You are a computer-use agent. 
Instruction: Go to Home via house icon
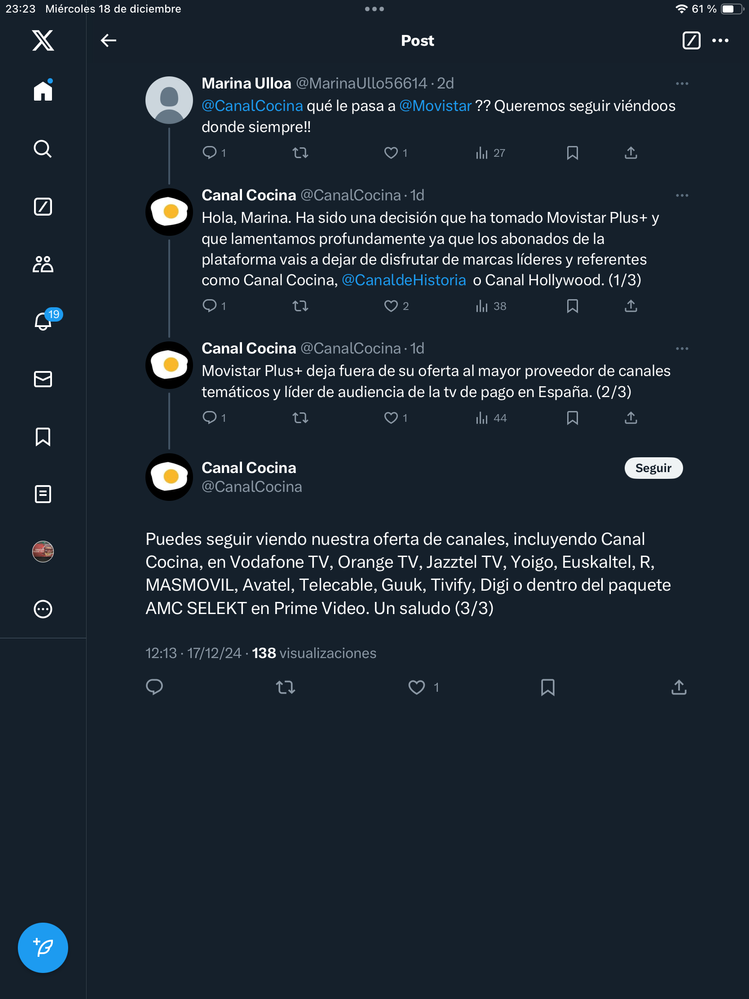click(x=43, y=91)
